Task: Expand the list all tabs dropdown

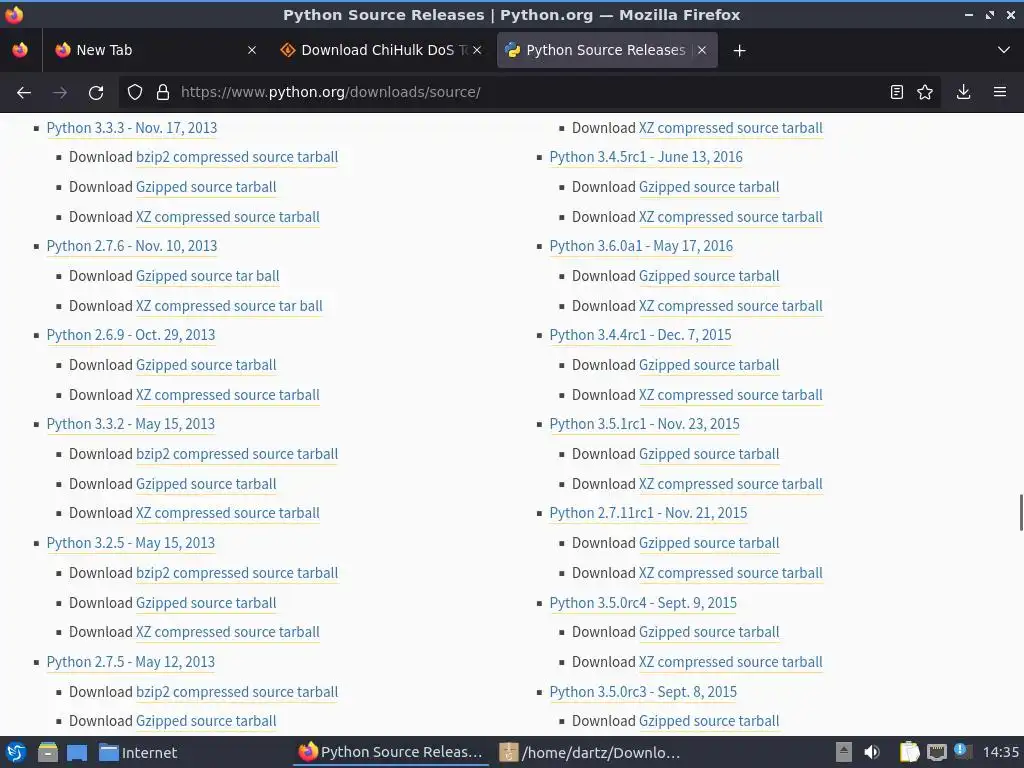Action: [x=1004, y=50]
